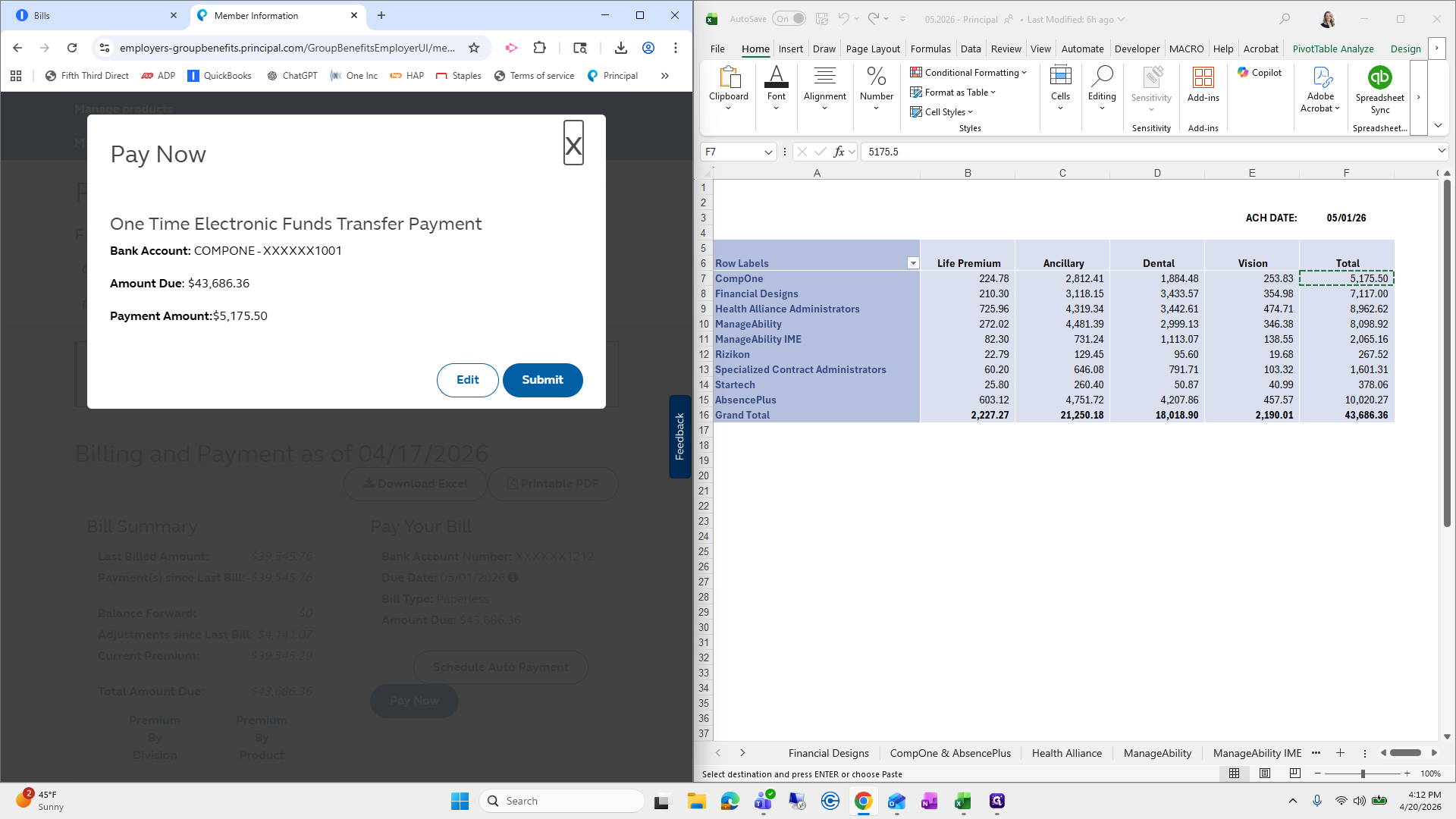The image size is (1456, 819).
Task: Click the zoom slider handle
Action: (x=1363, y=773)
